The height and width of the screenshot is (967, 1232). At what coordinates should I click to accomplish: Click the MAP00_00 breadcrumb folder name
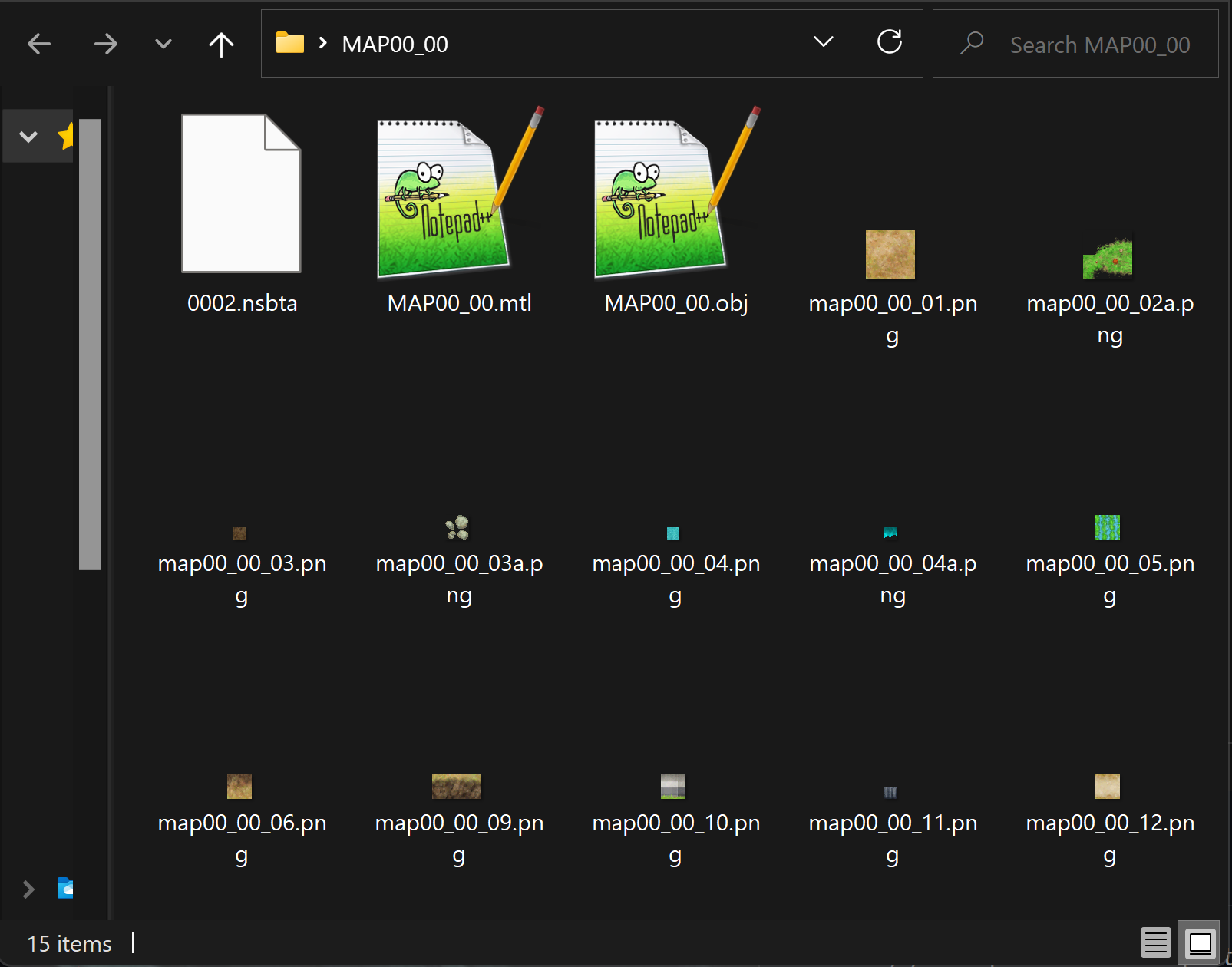point(395,45)
